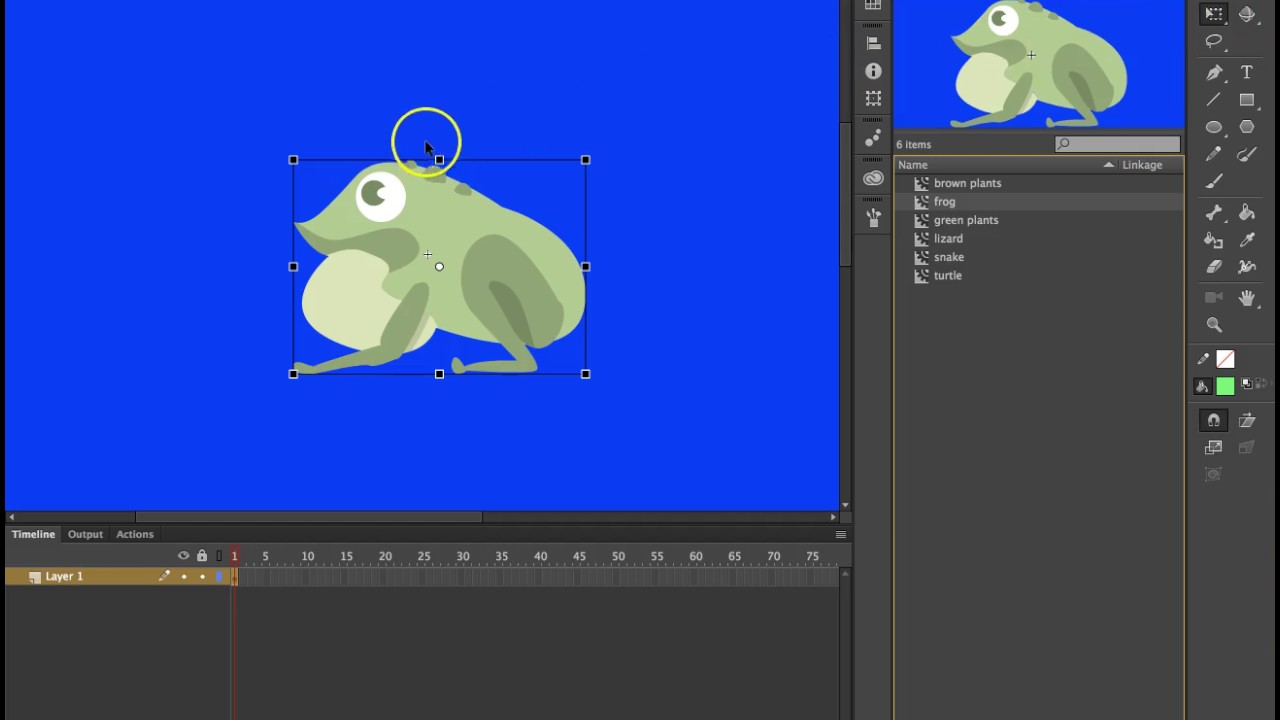Select the PolyStar hexagon tool
The width and height of the screenshot is (1280, 720).
click(x=1247, y=127)
